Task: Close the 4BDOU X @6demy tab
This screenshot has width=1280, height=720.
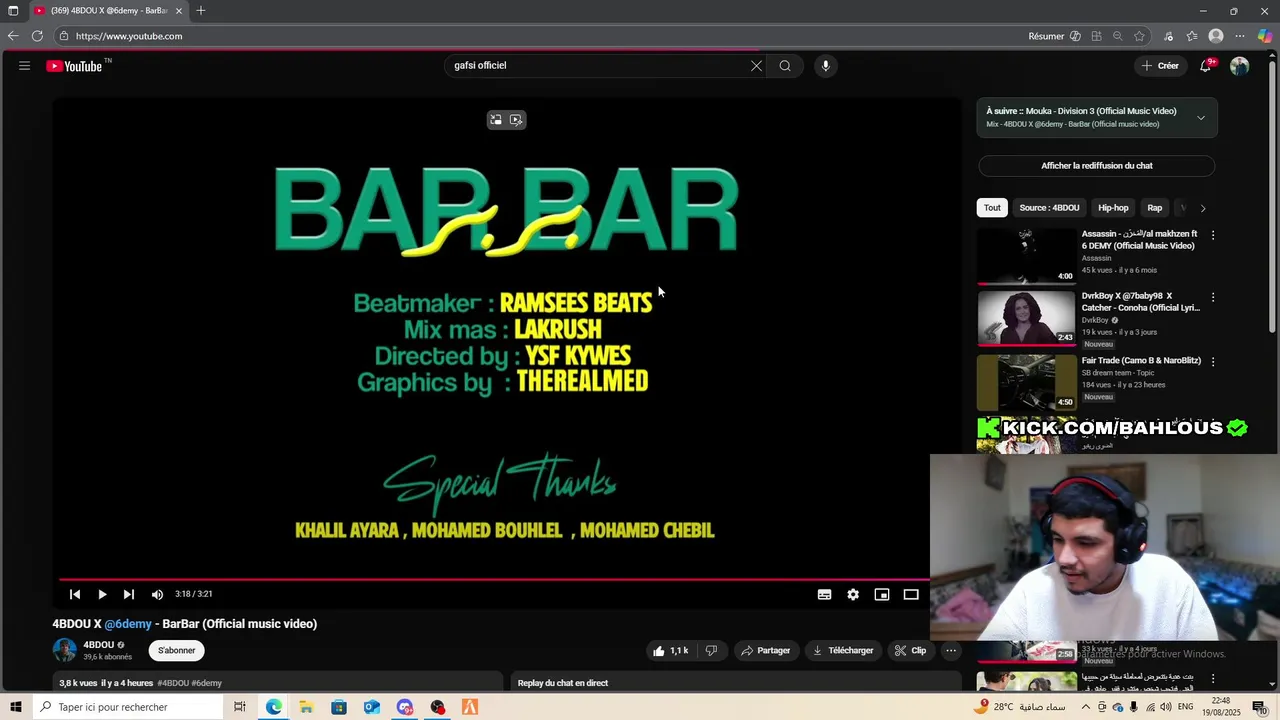Action: (x=179, y=11)
